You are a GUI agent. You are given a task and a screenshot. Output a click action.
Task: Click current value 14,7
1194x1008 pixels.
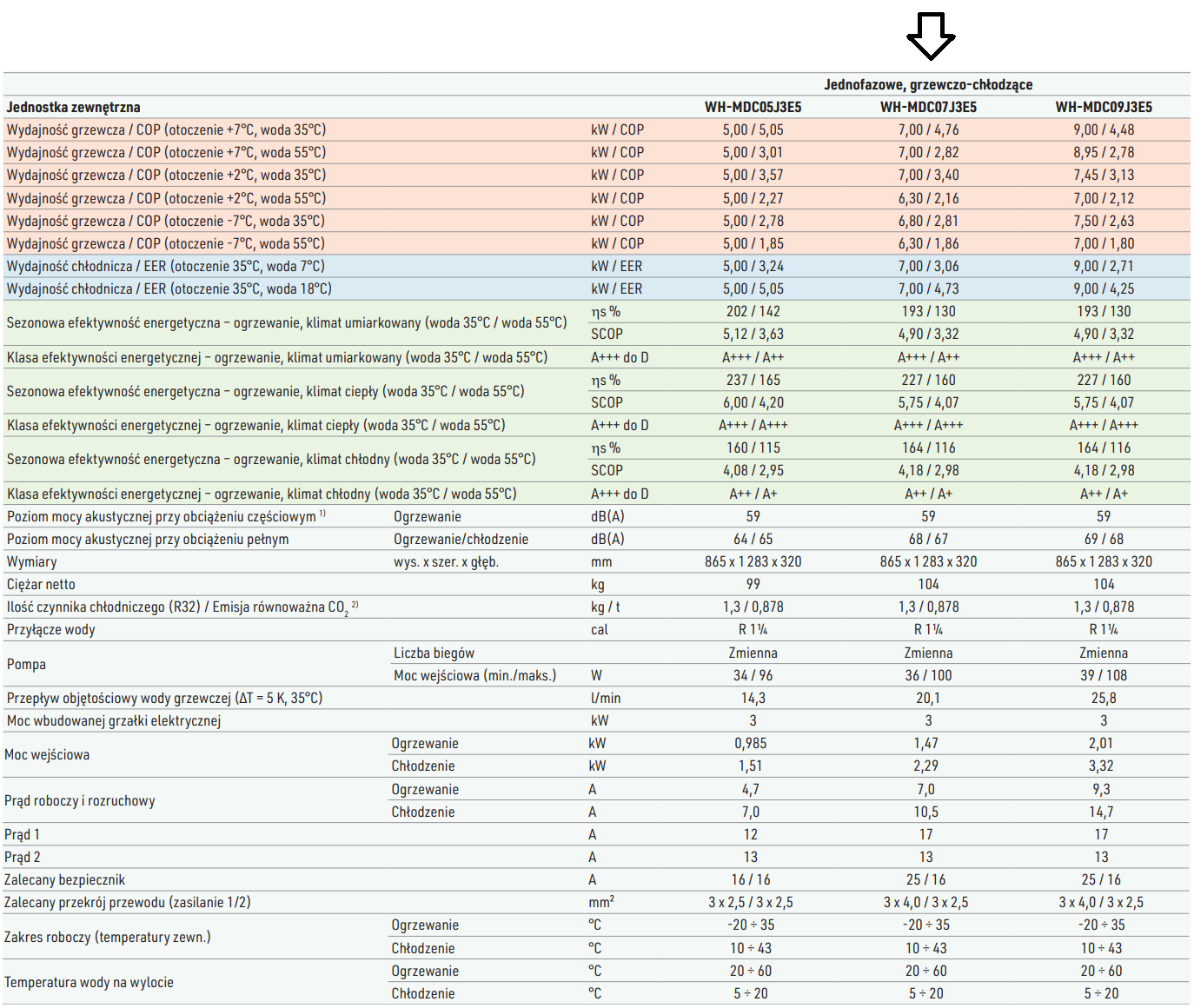point(1101,812)
